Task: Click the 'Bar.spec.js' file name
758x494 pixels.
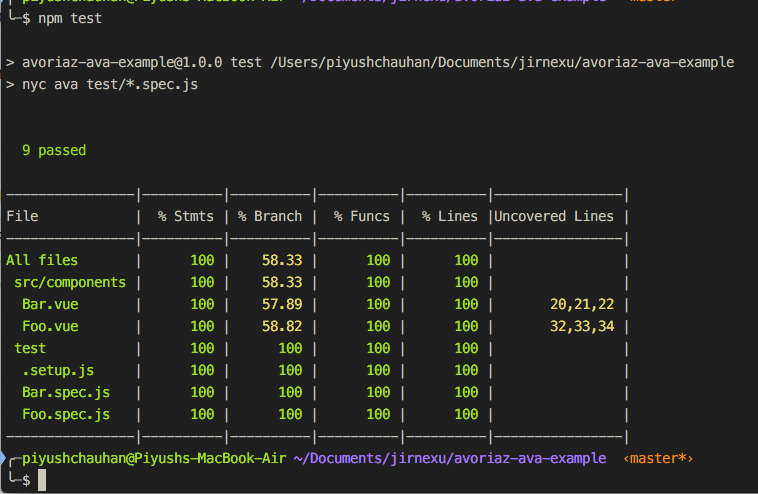Action: (x=66, y=392)
